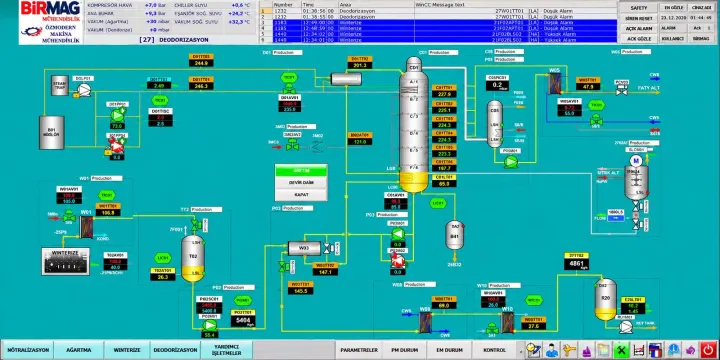Open the language flag icon
Image resolution: width=720 pixels, height=360 pixels.
pyautogui.click(x=655, y=349)
